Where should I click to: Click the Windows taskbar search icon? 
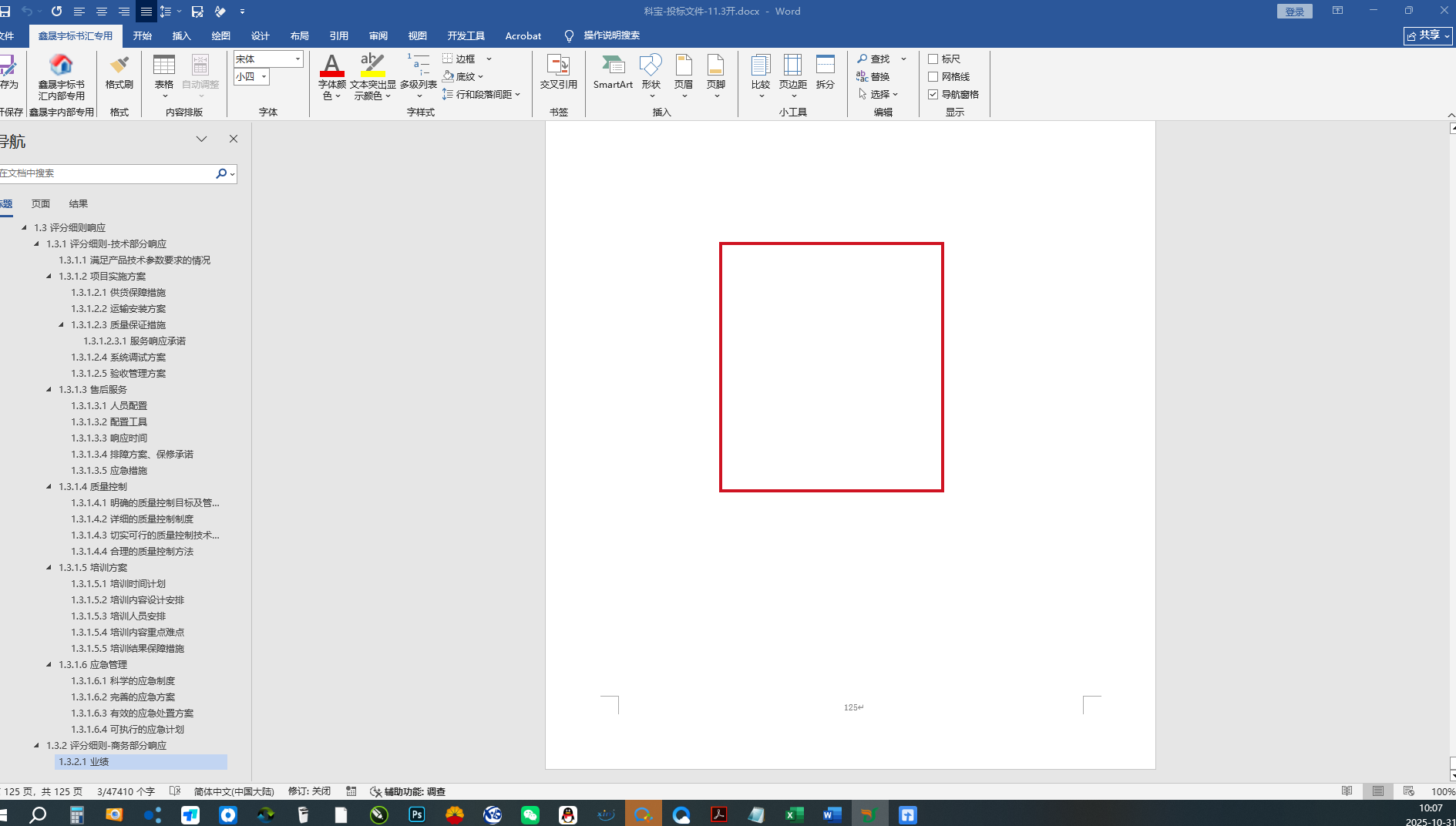point(38,814)
